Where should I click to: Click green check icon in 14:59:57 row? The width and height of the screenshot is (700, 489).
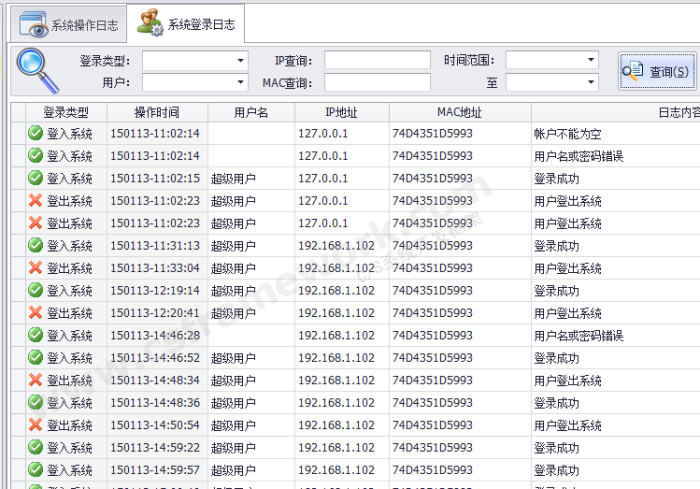(35, 470)
